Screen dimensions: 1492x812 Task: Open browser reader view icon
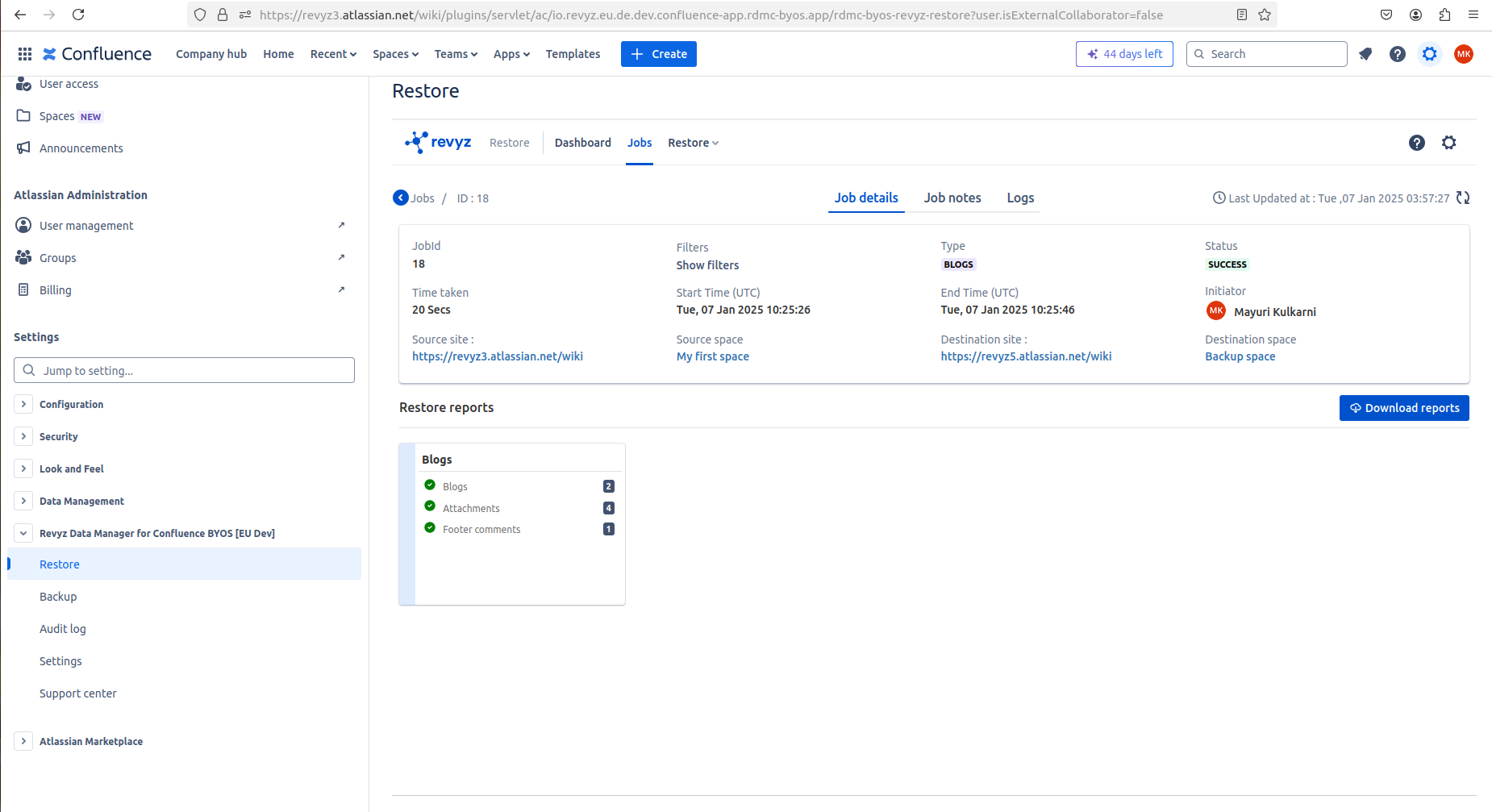point(1242,15)
